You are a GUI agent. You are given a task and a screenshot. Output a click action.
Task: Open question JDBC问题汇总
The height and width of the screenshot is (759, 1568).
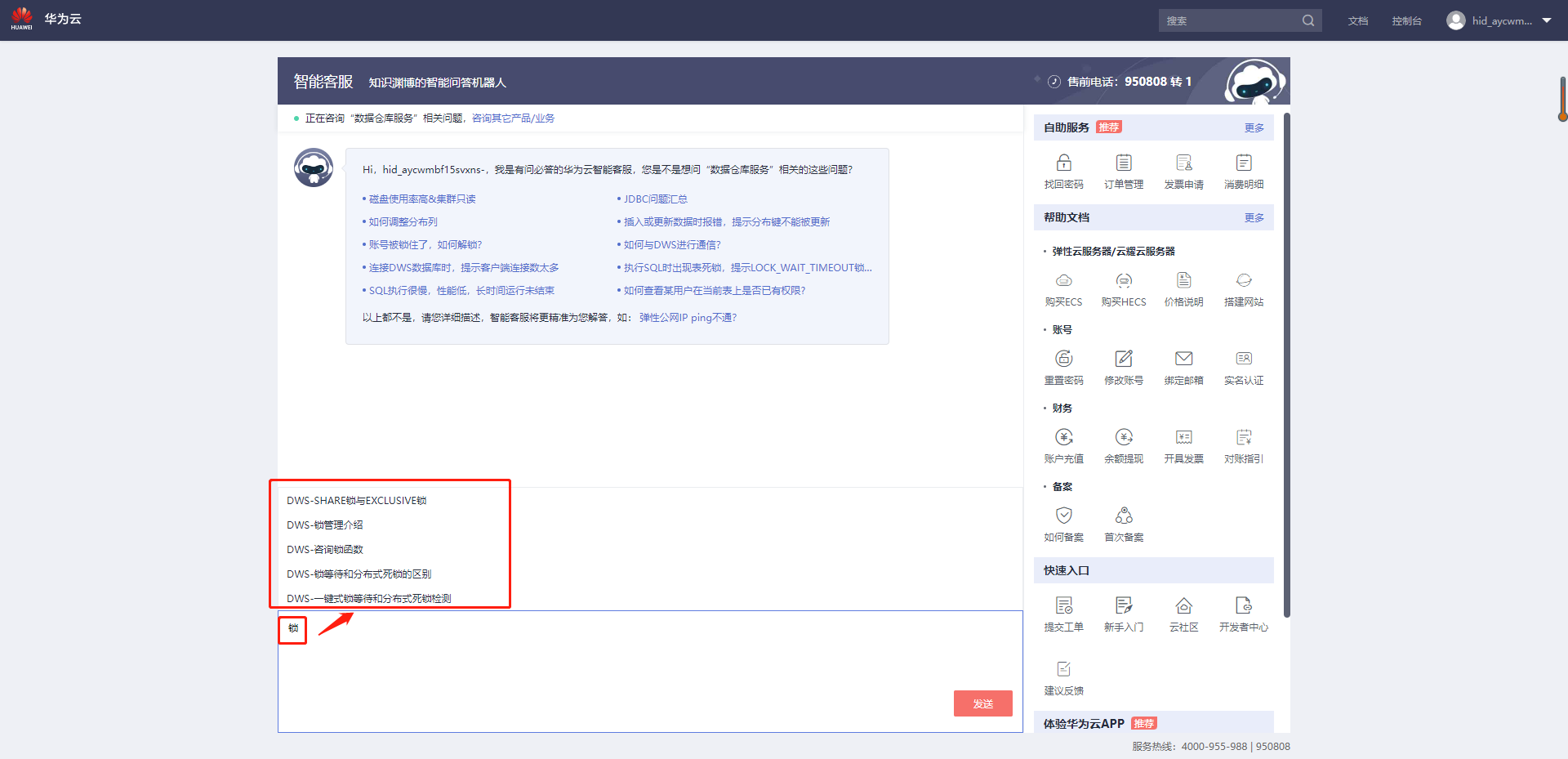(x=656, y=199)
